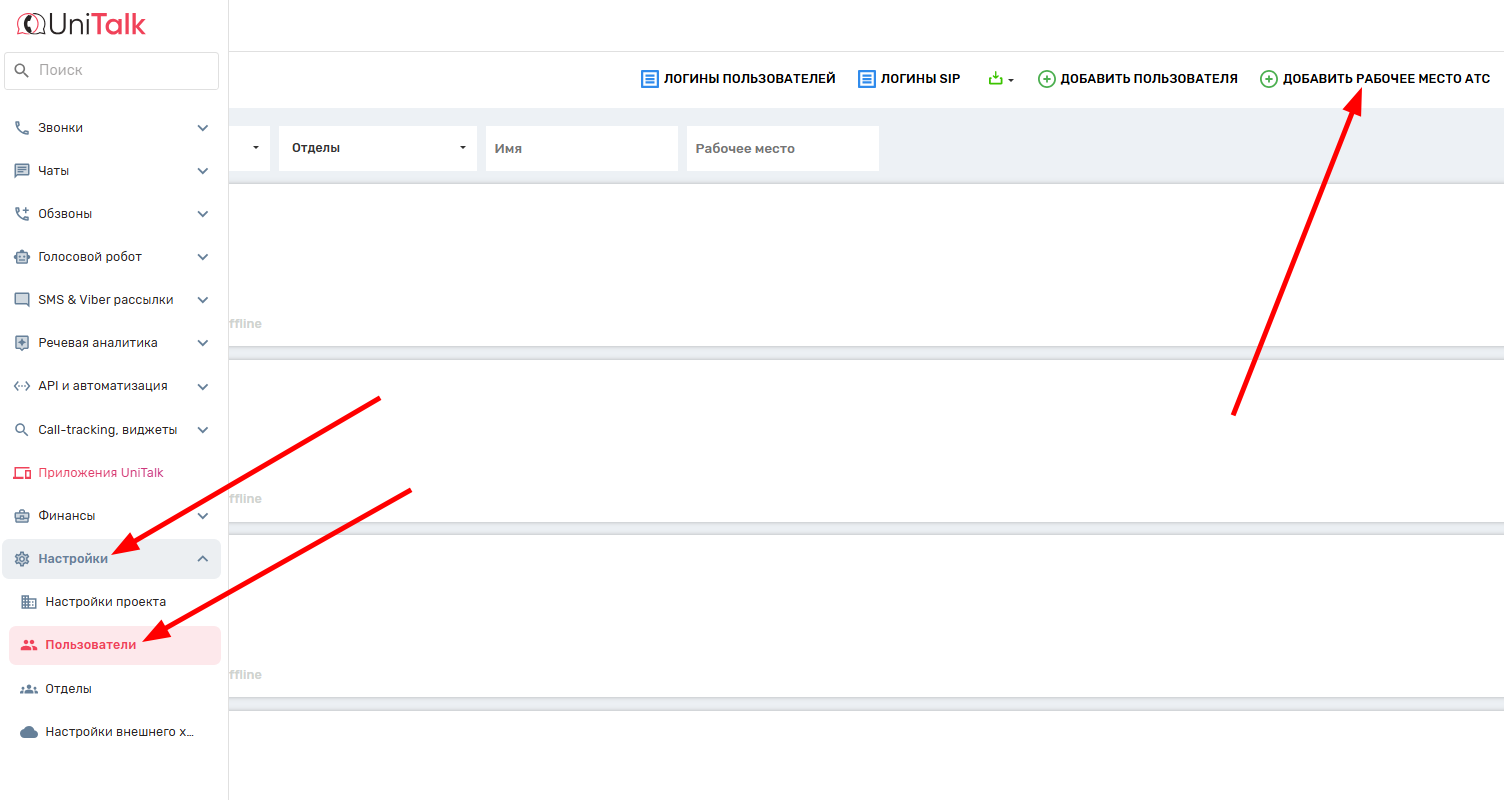1504x800 pixels.
Task: Expand the Звонки menu chevron
Action: tap(203, 128)
